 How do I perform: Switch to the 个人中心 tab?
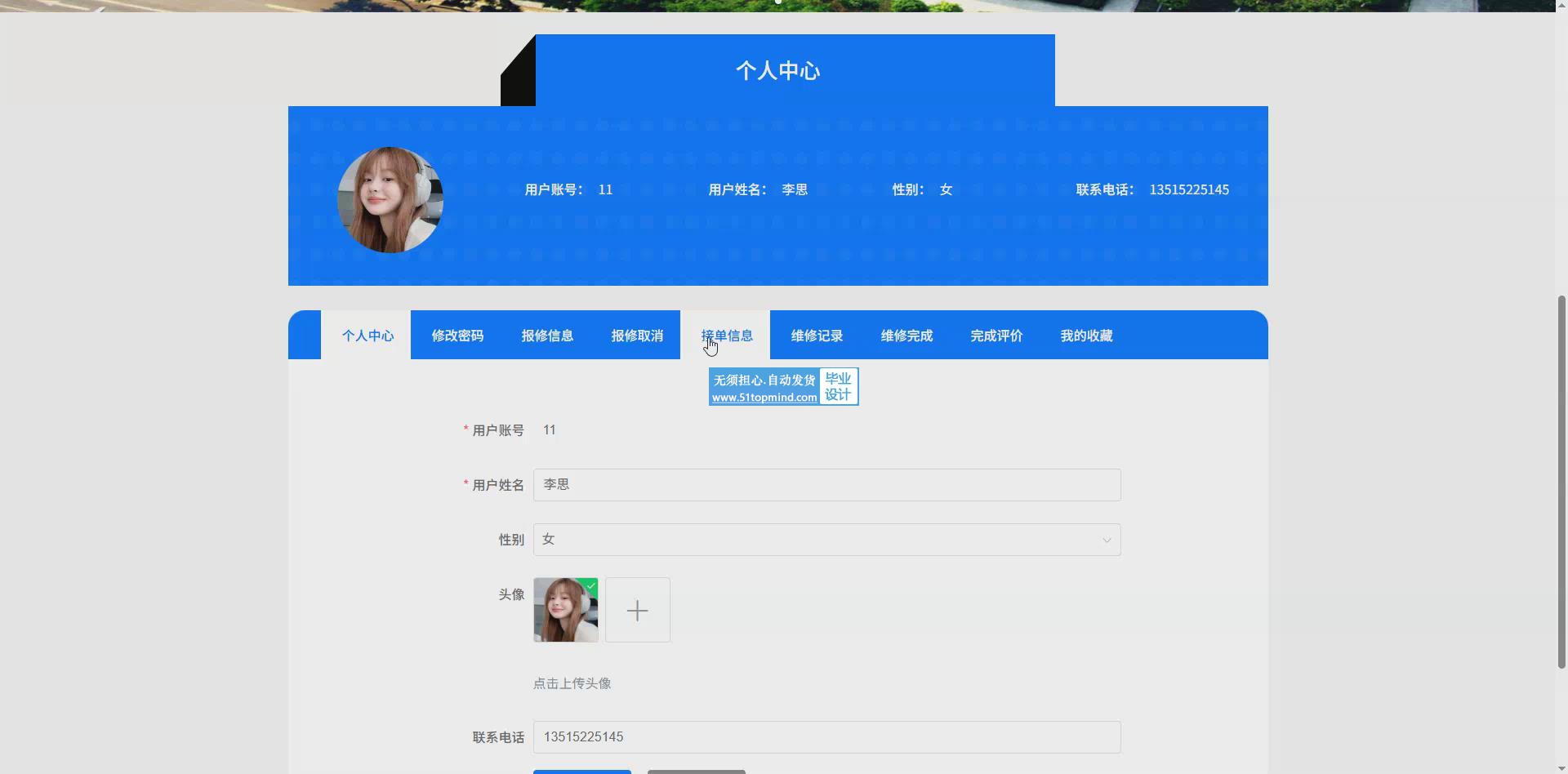click(367, 336)
